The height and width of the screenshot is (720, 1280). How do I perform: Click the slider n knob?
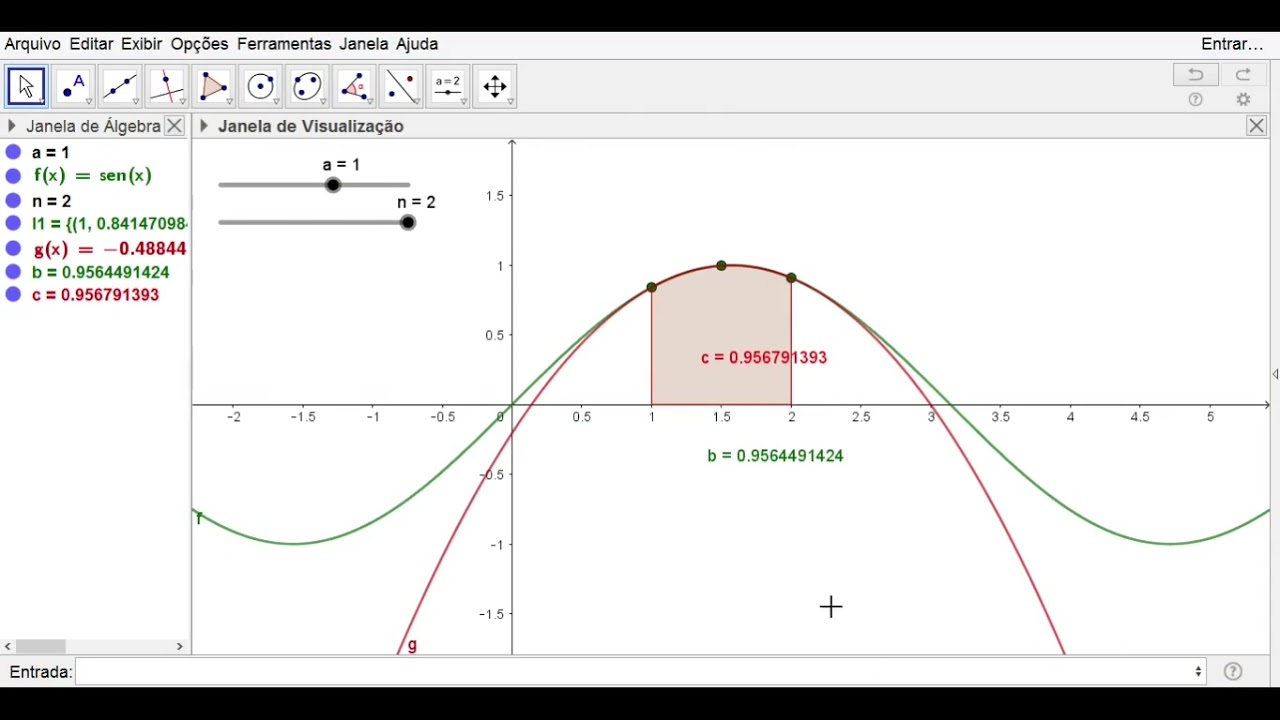coord(408,222)
